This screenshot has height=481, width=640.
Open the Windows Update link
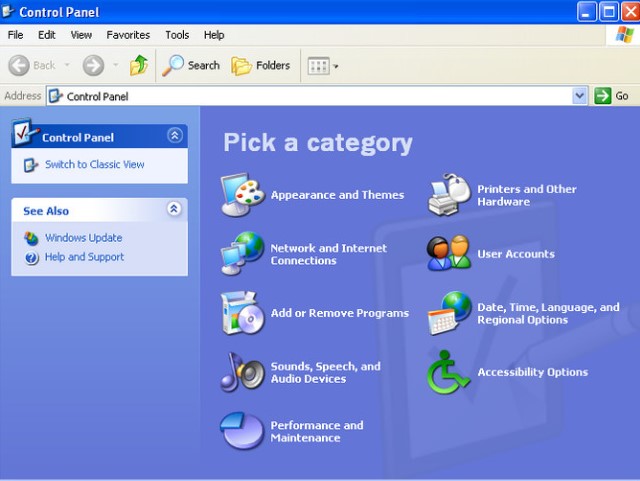83,238
